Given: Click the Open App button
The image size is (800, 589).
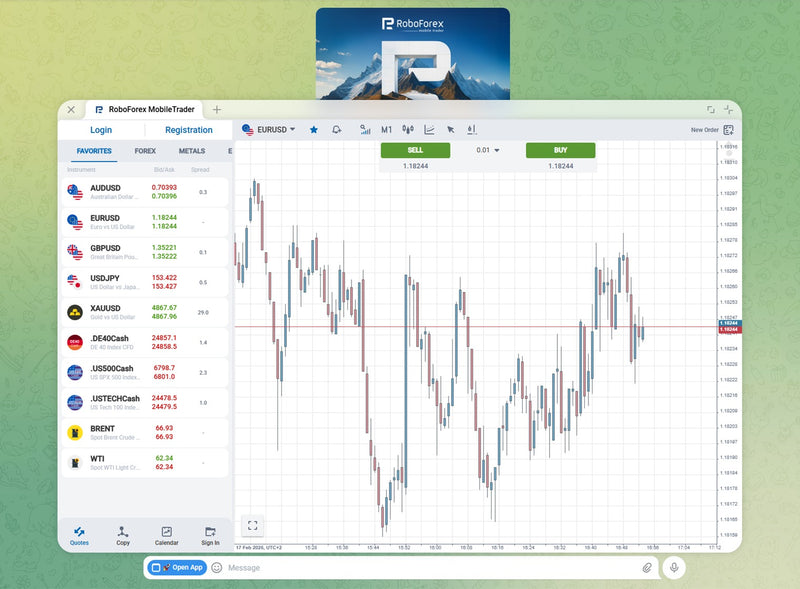Looking at the screenshot, I should tap(177, 568).
